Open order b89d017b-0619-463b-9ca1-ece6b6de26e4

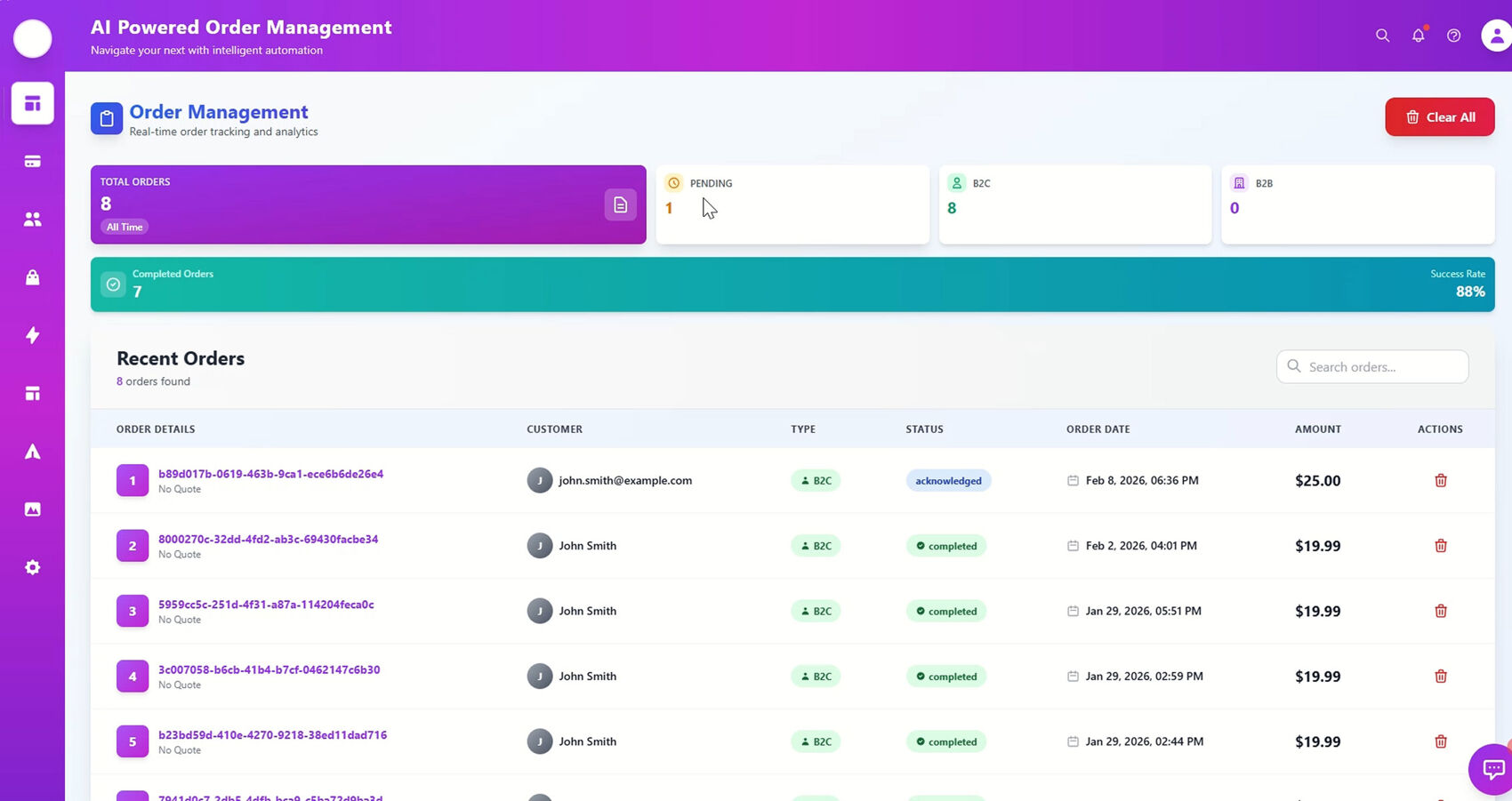270,474
